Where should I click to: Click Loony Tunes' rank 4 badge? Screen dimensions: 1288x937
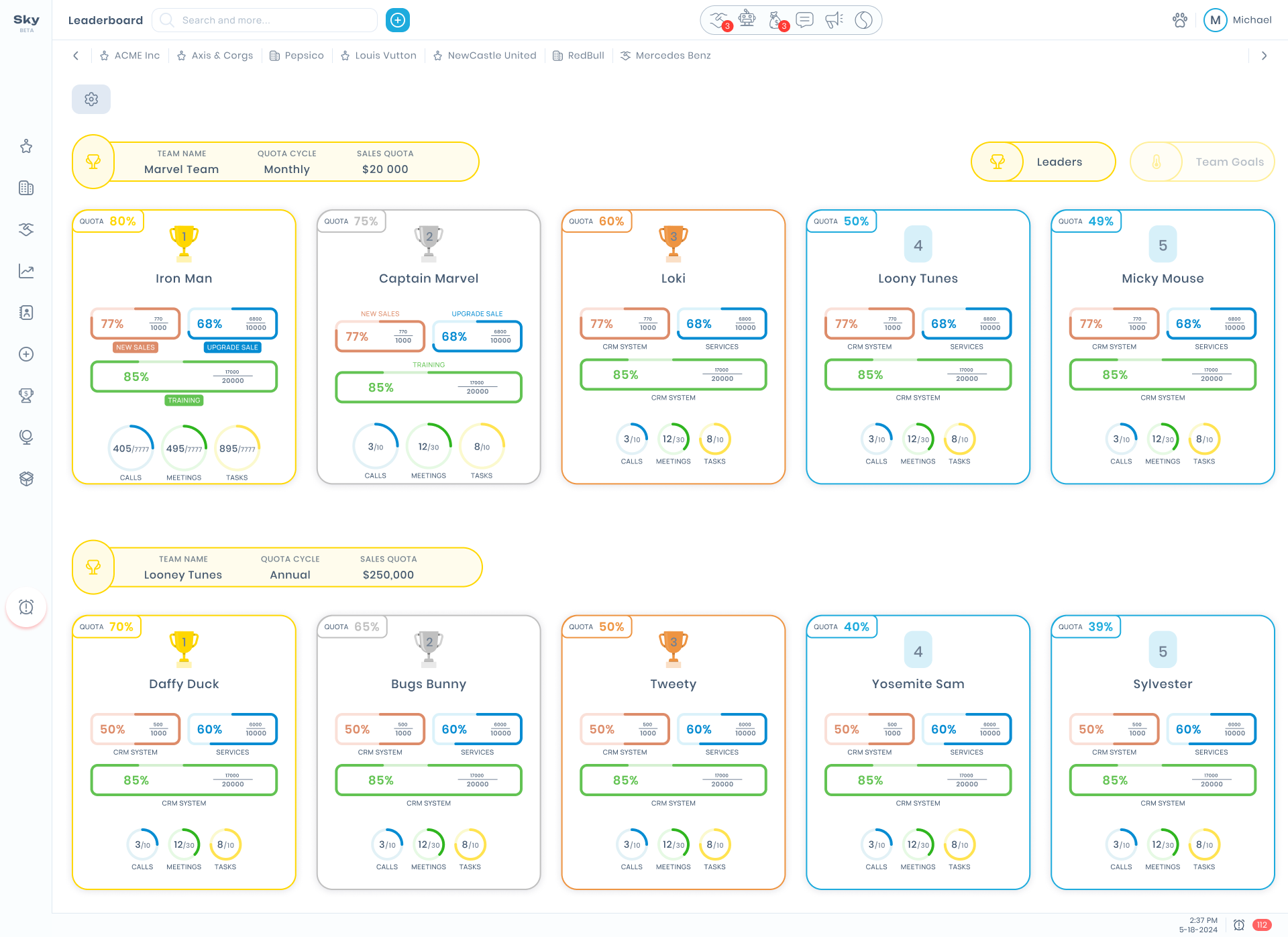918,245
